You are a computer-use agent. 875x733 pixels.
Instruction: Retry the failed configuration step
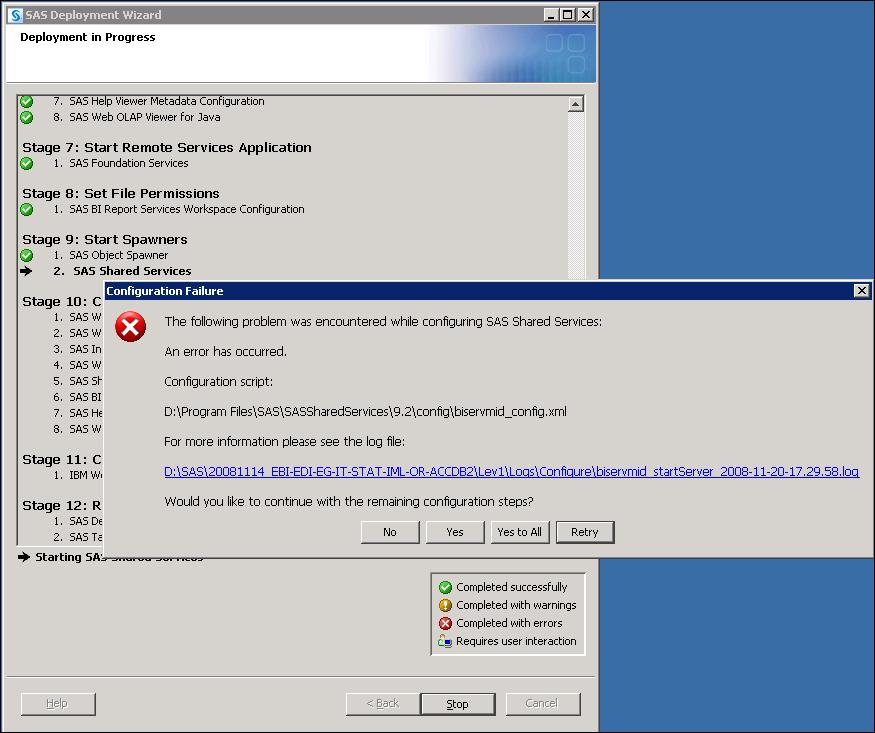(x=585, y=532)
